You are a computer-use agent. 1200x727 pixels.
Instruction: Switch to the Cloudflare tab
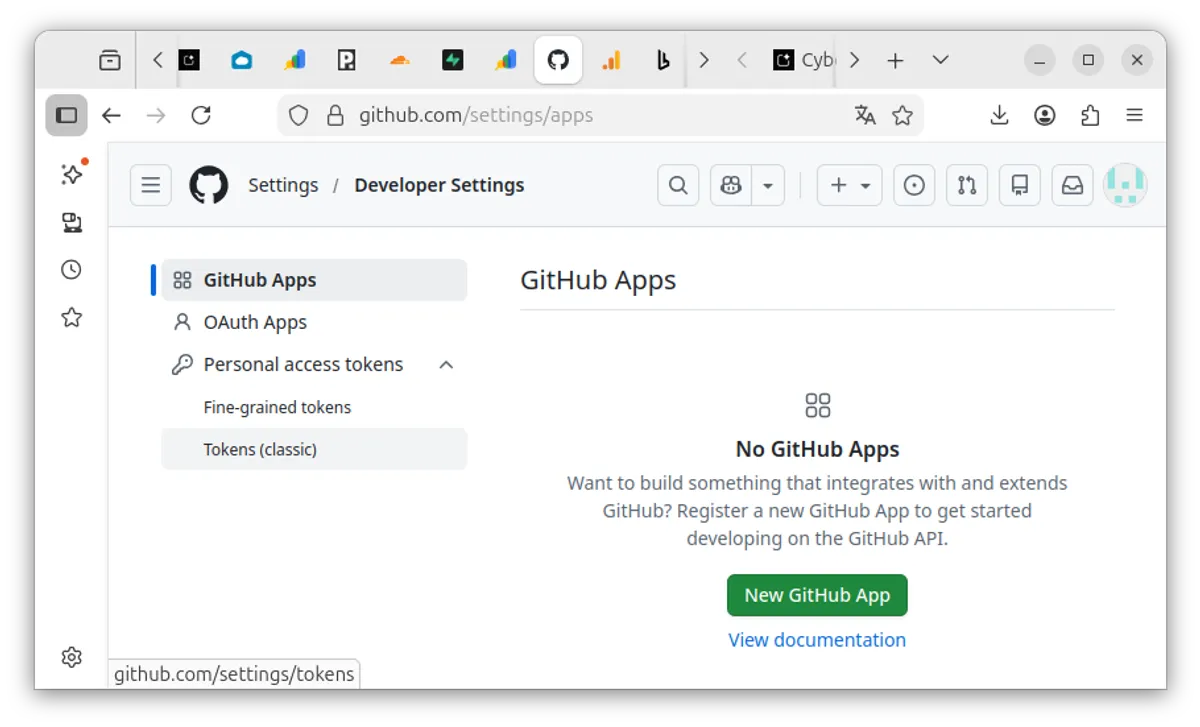[399, 60]
